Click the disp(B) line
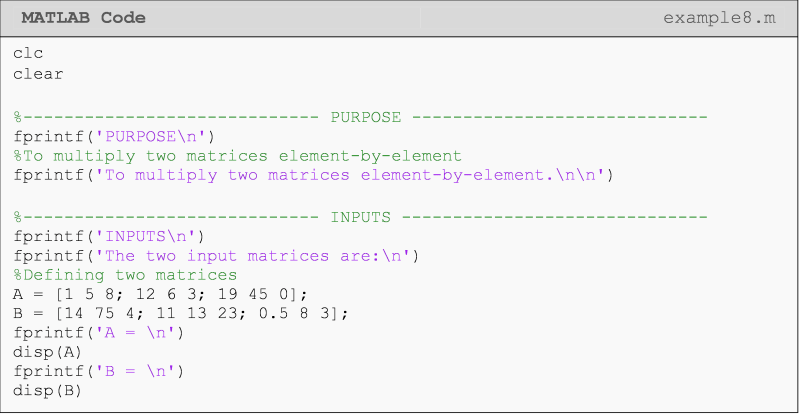The height and width of the screenshot is (416, 799). pos(47,391)
